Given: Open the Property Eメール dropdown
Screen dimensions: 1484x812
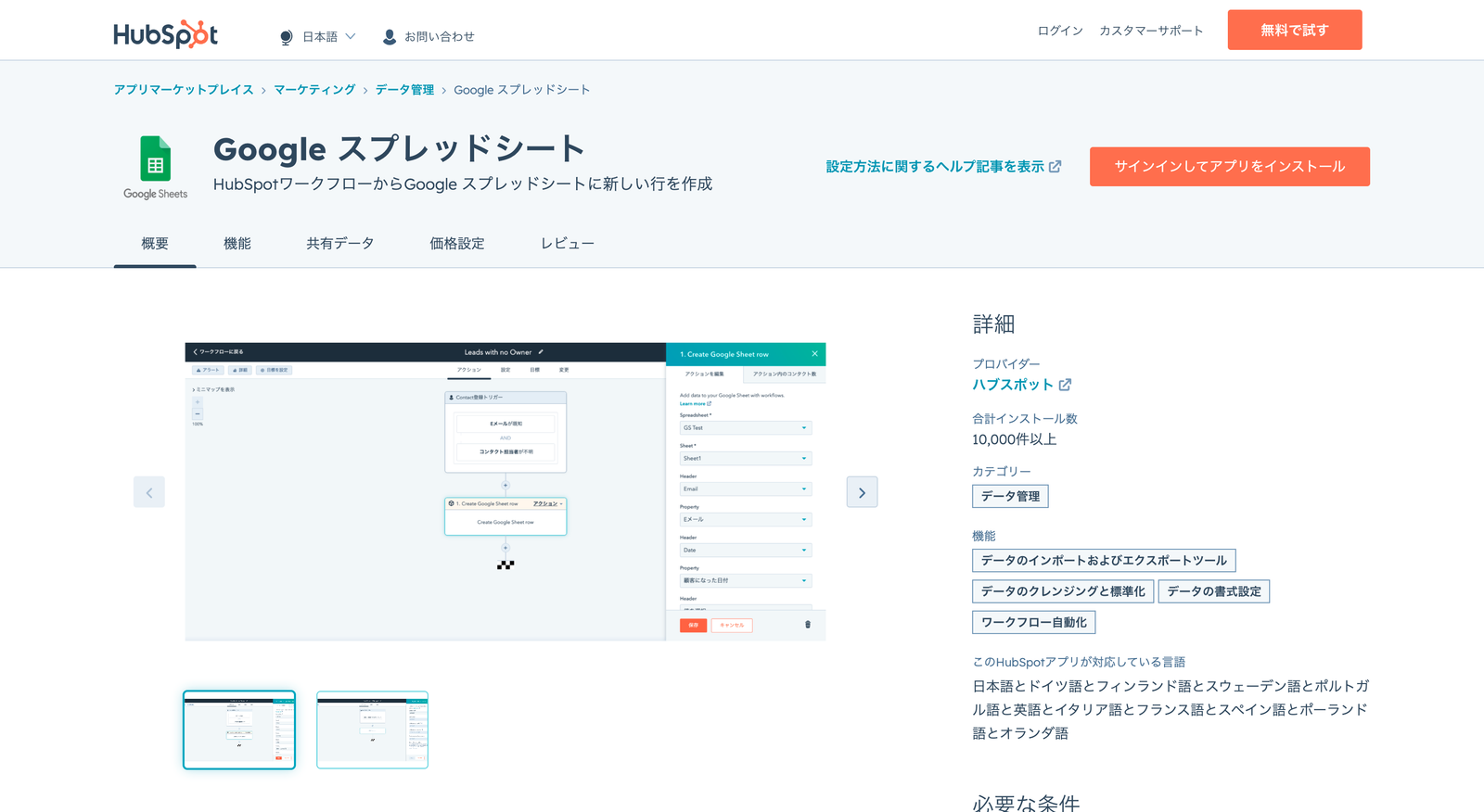Looking at the screenshot, I should tap(746, 520).
